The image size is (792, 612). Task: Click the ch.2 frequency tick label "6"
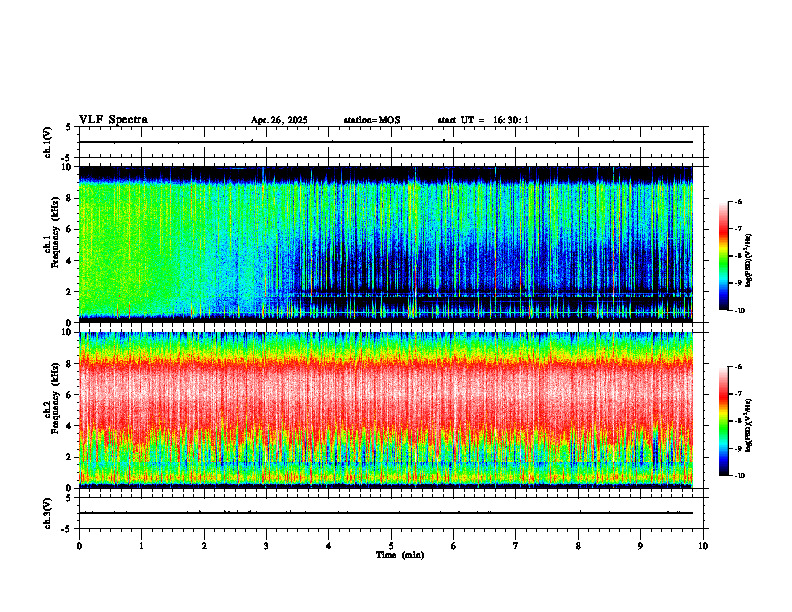[69, 395]
